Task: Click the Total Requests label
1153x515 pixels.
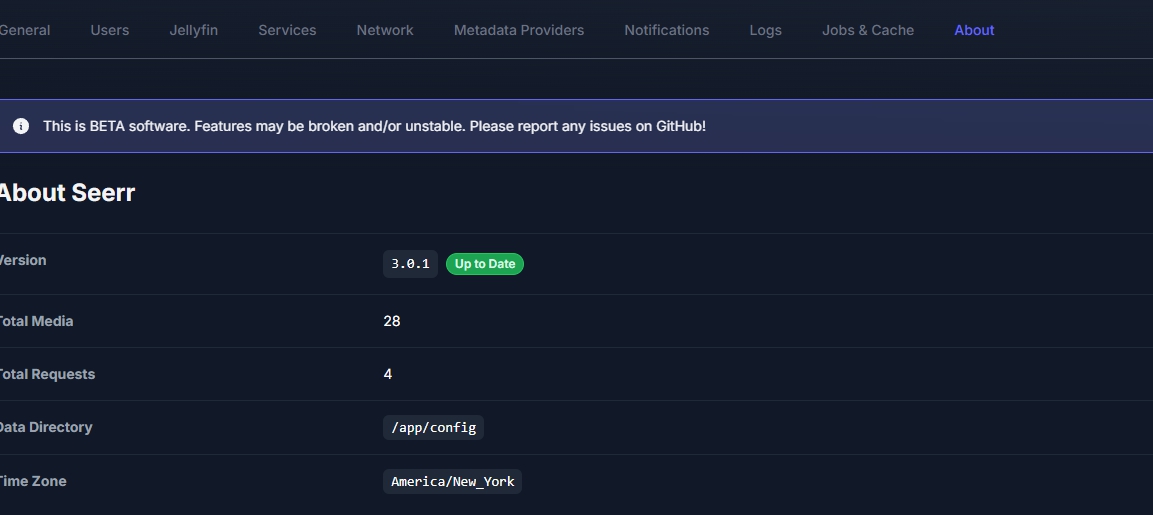Action: [47, 374]
